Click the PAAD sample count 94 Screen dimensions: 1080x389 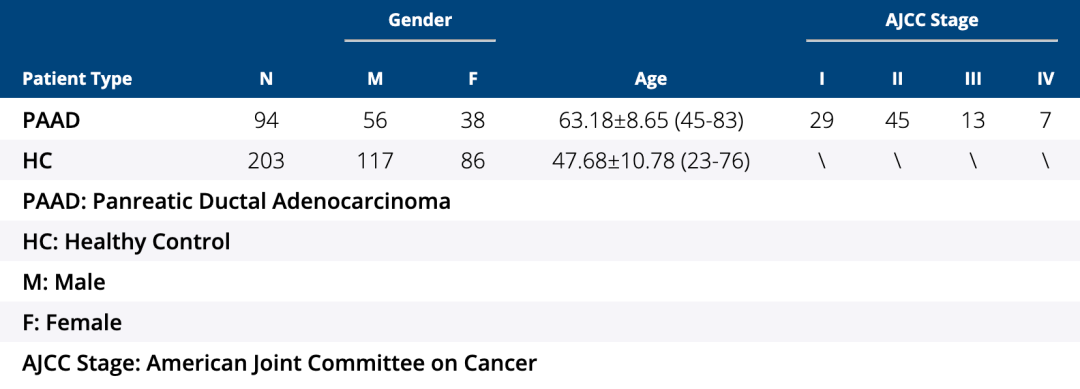(x=267, y=120)
